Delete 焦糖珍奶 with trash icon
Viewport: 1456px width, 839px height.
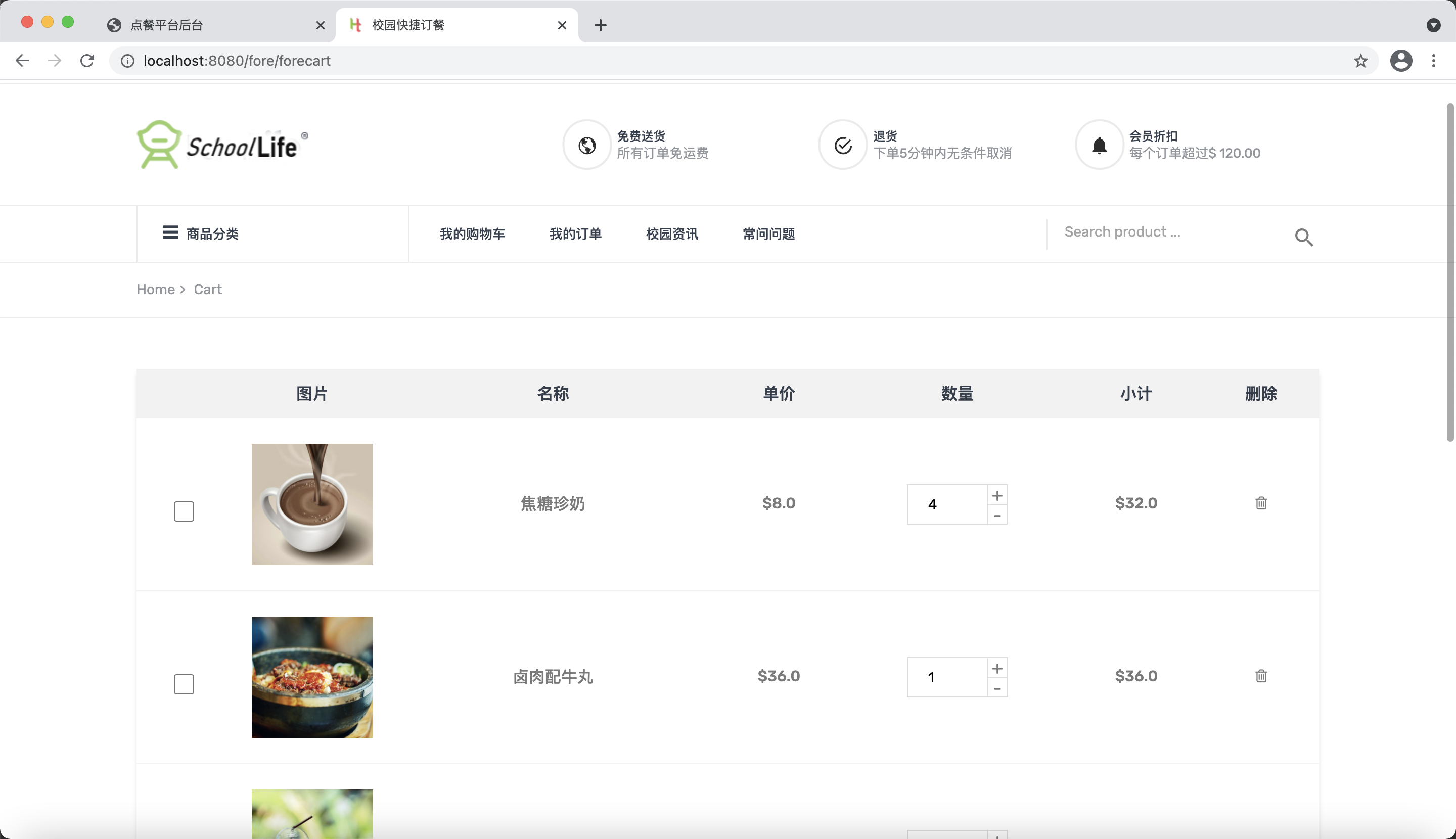[x=1260, y=503]
